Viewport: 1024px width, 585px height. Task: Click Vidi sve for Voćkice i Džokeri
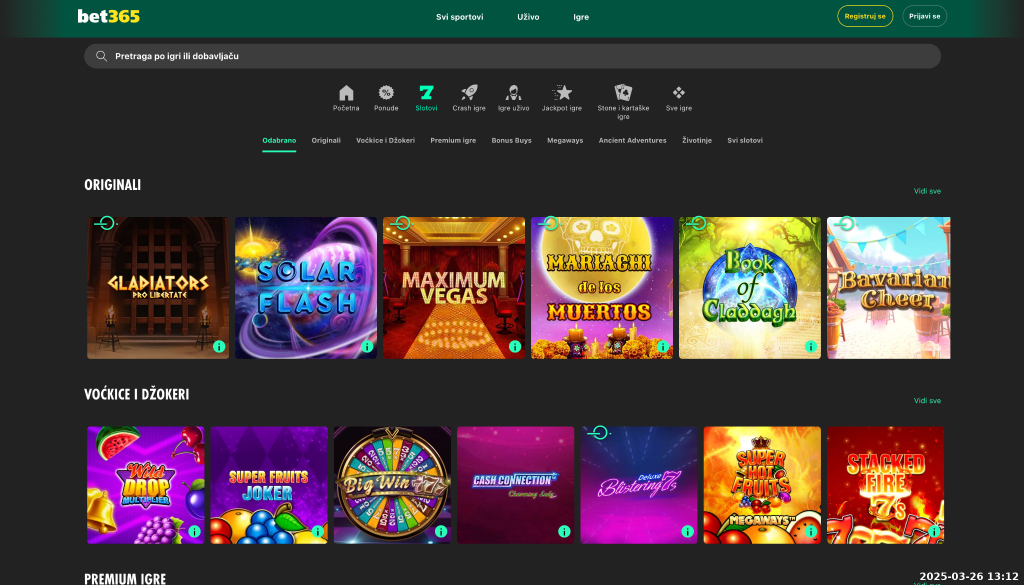pyautogui.click(x=927, y=401)
